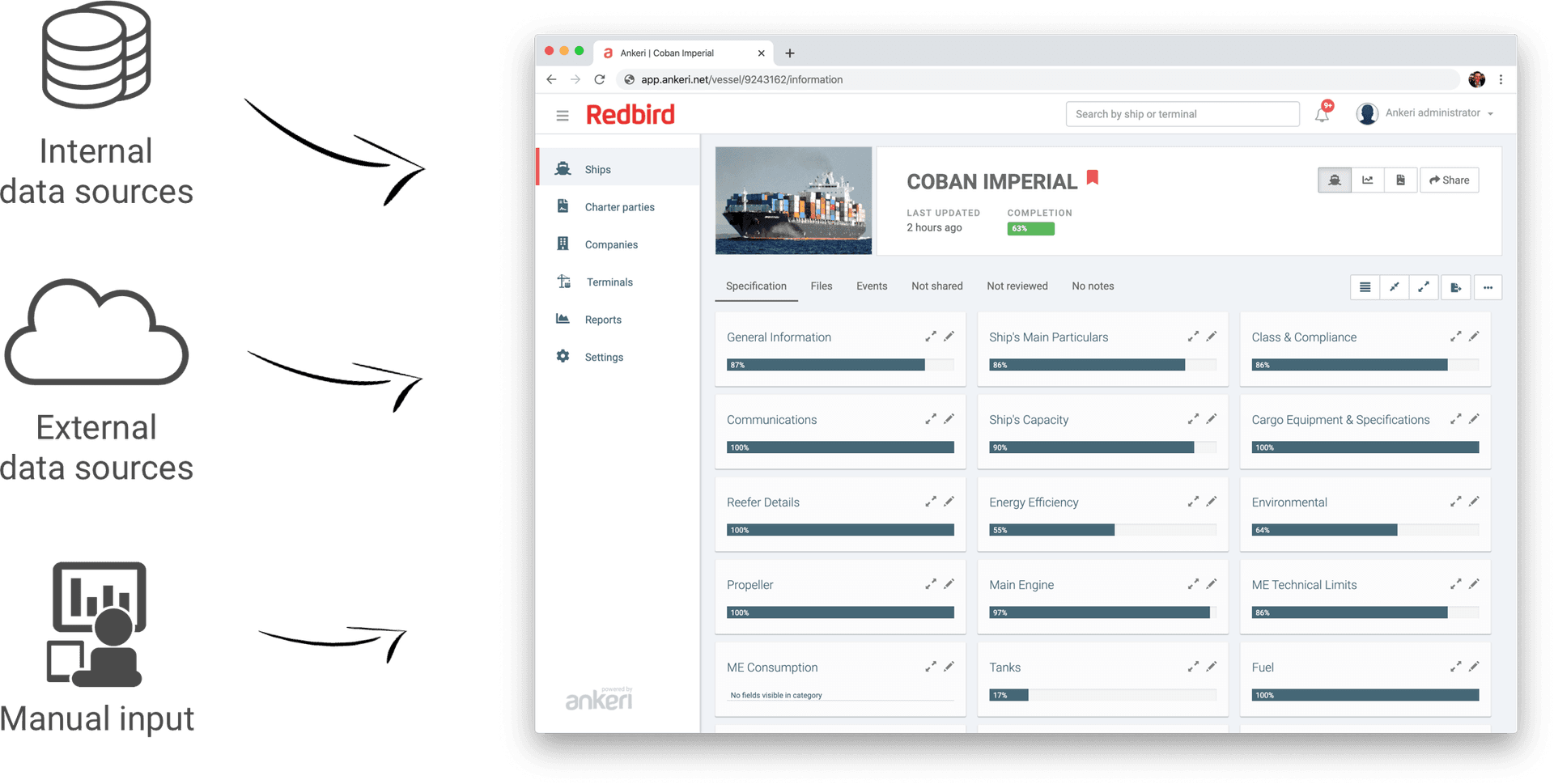Image resolution: width=1554 pixels, height=784 pixels.
Task: Click the Not reviewed status link
Action: [x=1017, y=286]
